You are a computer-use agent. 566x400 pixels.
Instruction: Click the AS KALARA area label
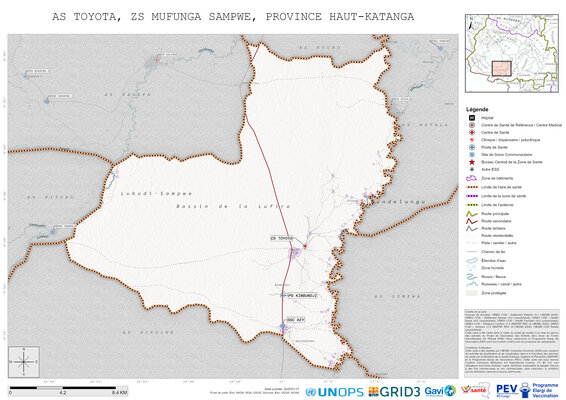[x=127, y=95]
